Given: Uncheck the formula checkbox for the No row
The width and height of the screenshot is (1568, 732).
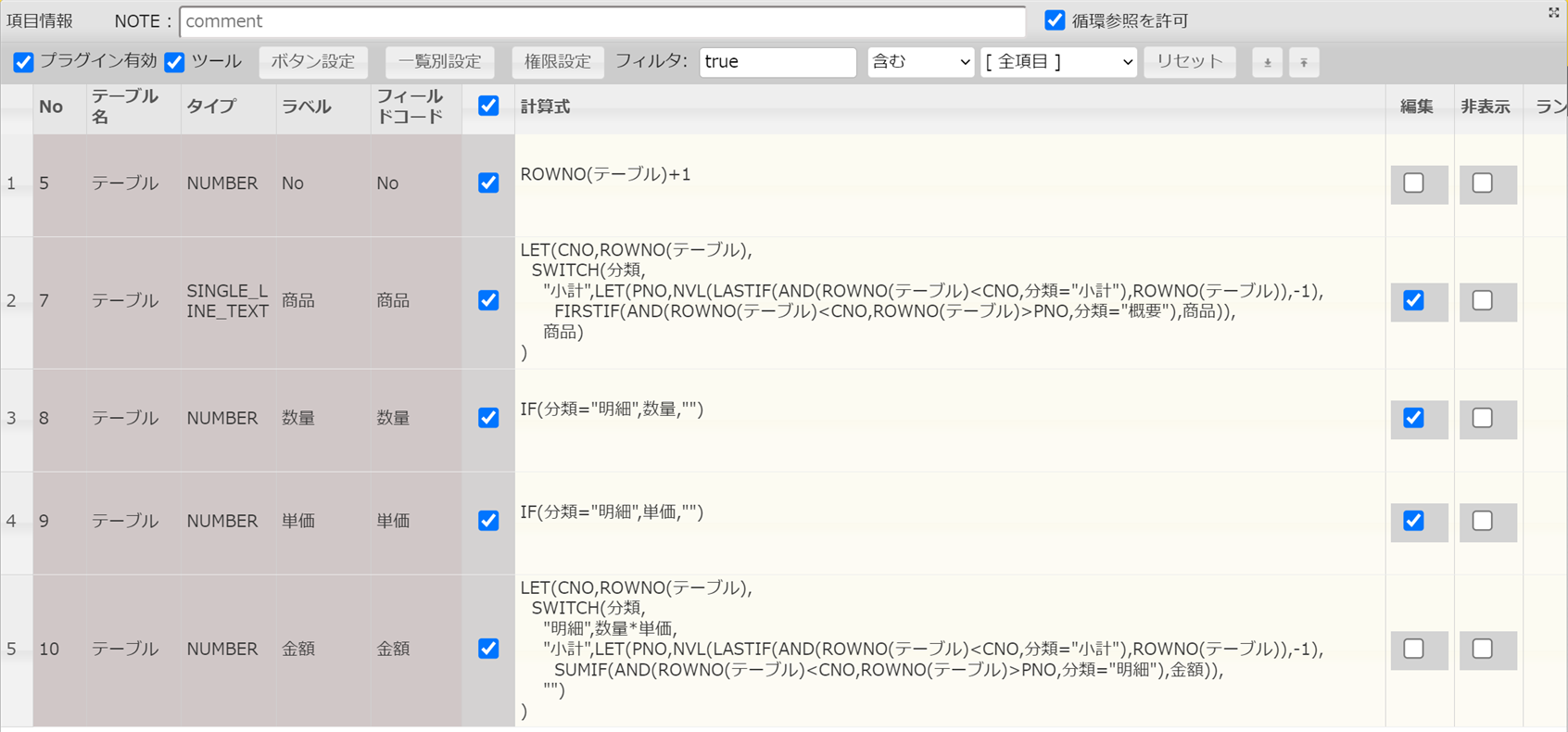Looking at the screenshot, I should point(488,183).
